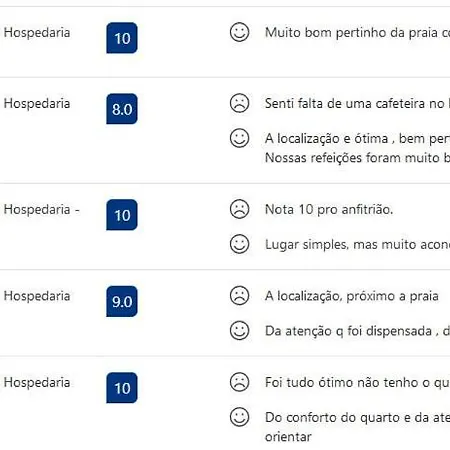This screenshot has width=450, height=450.
Task: Click the comment "A localização, próximo a praia"
Action: [x=352, y=296]
